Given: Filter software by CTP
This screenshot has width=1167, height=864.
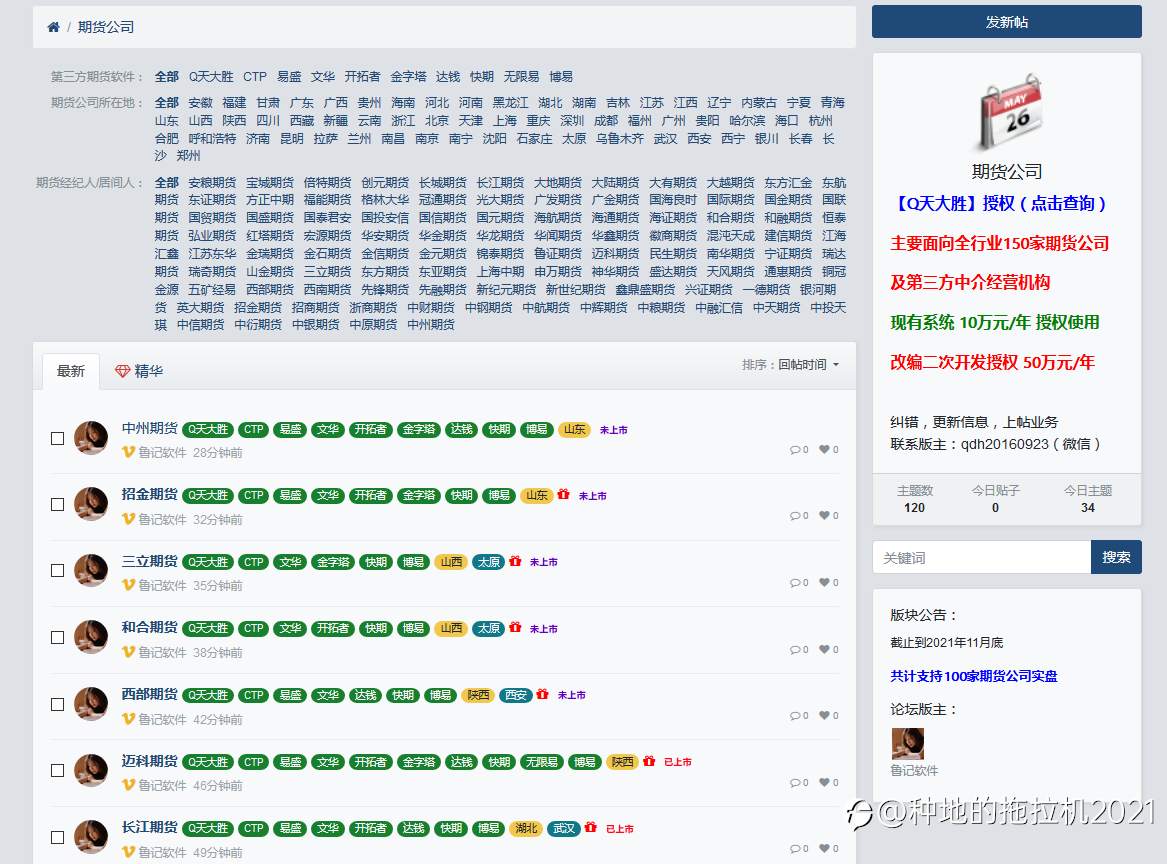Looking at the screenshot, I should click(x=255, y=77).
